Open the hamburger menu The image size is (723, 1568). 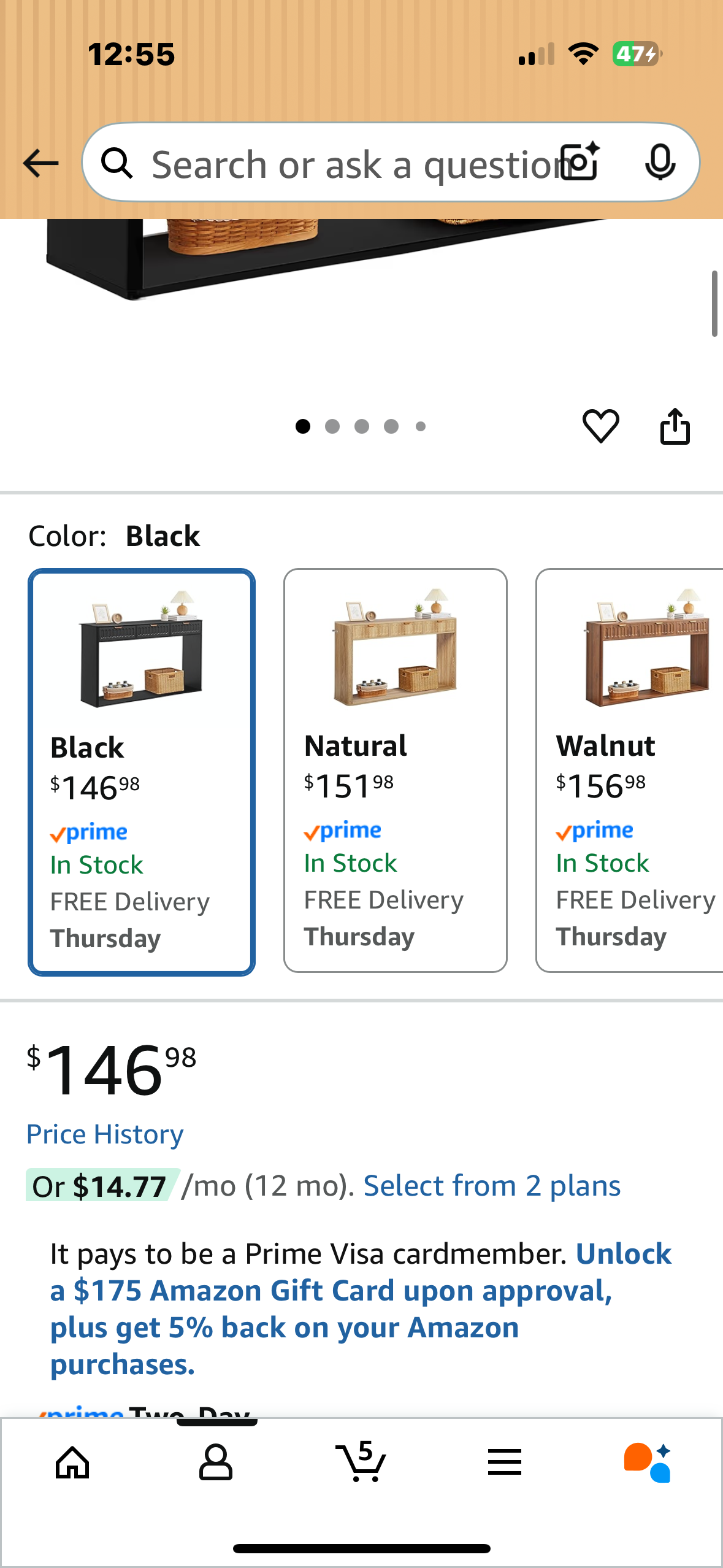point(505,1462)
